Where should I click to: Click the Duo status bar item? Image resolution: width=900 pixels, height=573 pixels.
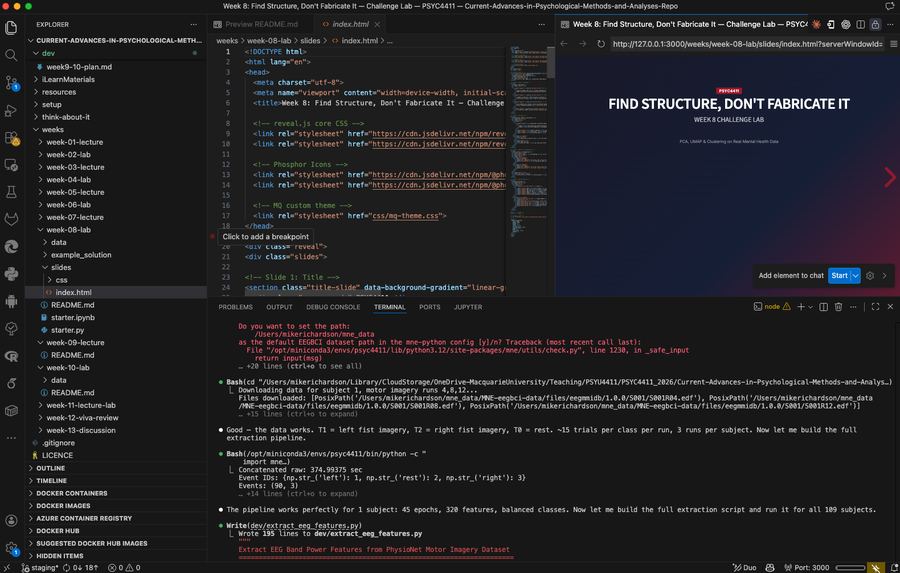pyautogui.click(x=744, y=567)
